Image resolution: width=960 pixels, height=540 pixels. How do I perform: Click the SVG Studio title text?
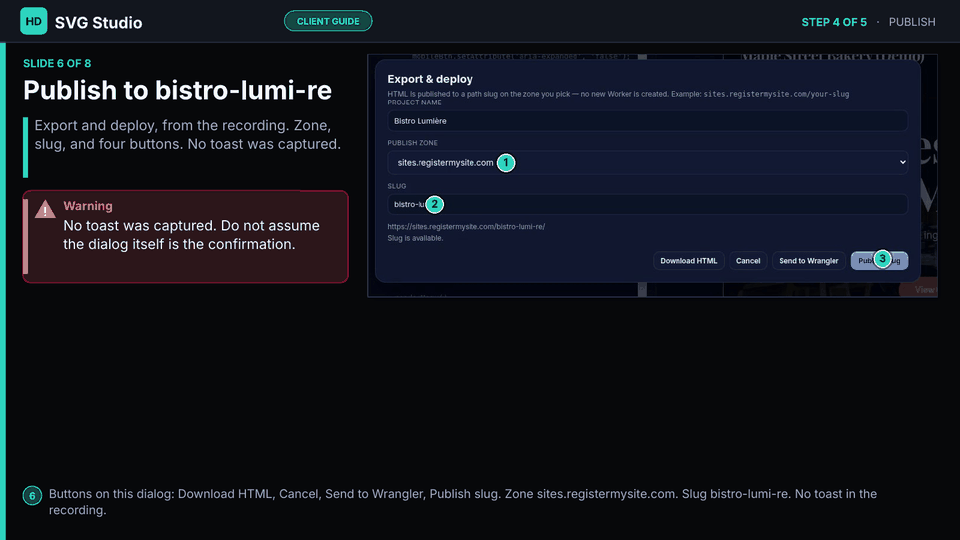click(99, 23)
